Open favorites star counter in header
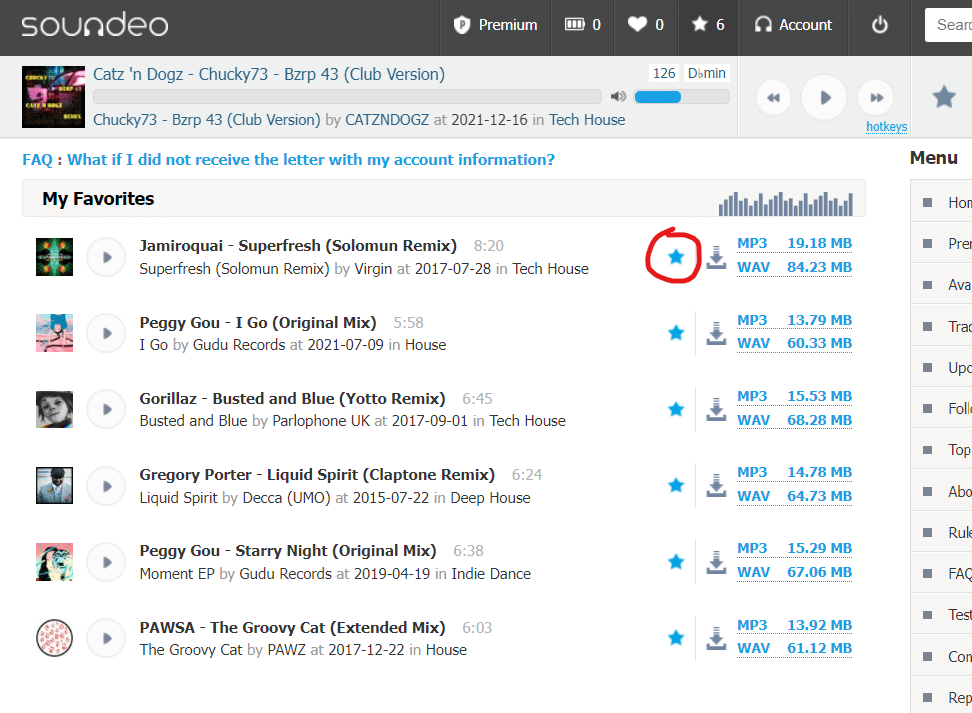This screenshot has width=972, height=713. coord(708,25)
